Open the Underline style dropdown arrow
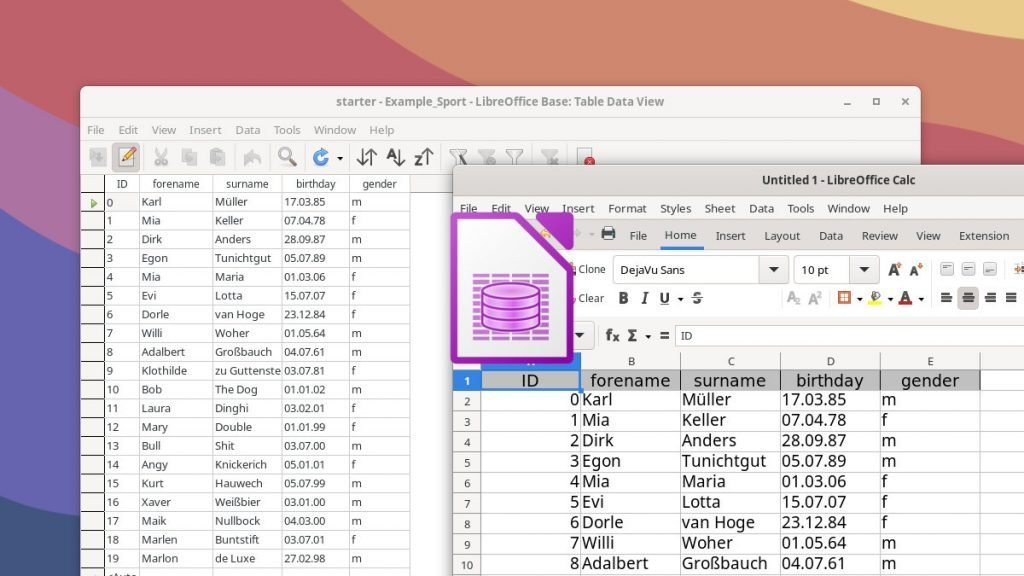 point(680,299)
